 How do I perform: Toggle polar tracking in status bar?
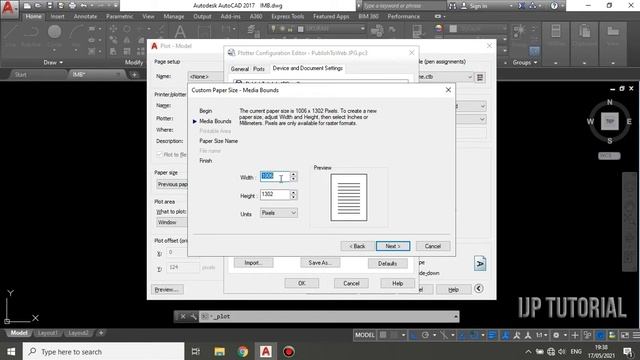tap(425, 335)
